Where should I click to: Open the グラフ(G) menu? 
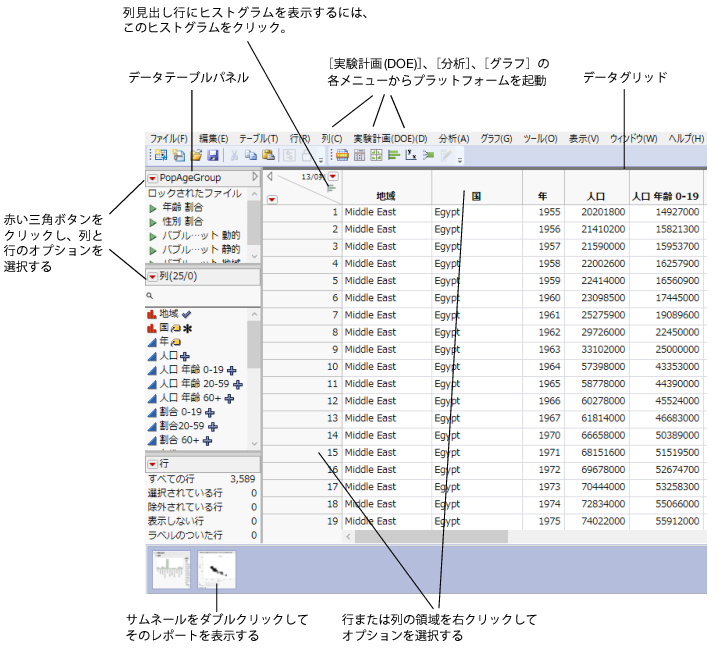point(496,138)
